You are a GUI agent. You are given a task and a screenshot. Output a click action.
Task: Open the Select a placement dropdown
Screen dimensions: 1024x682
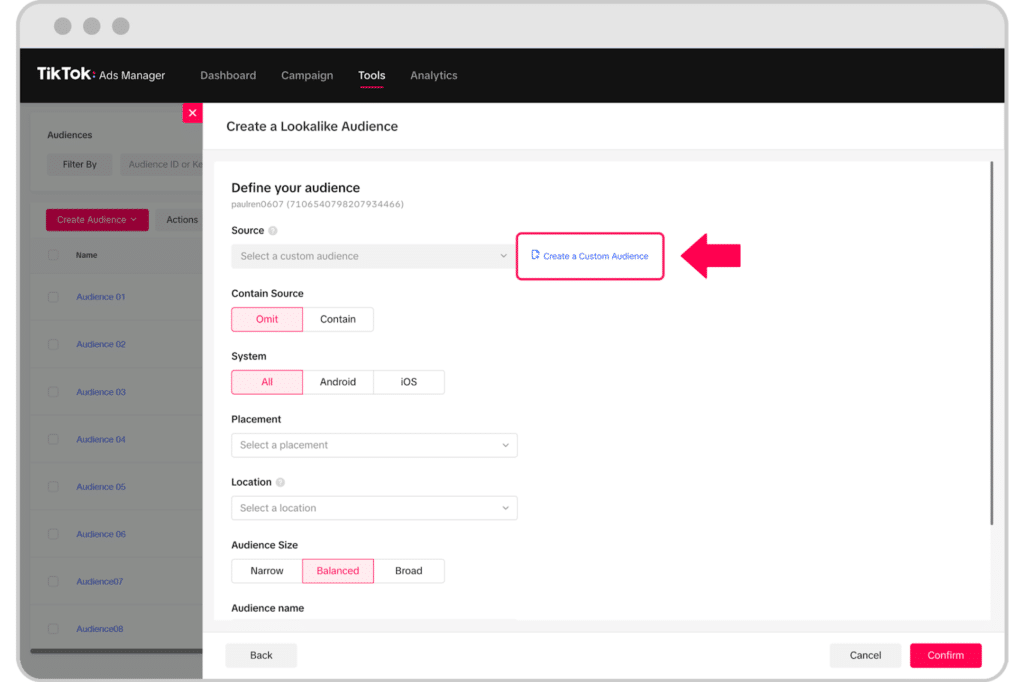pyautogui.click(x=374, y=444)
